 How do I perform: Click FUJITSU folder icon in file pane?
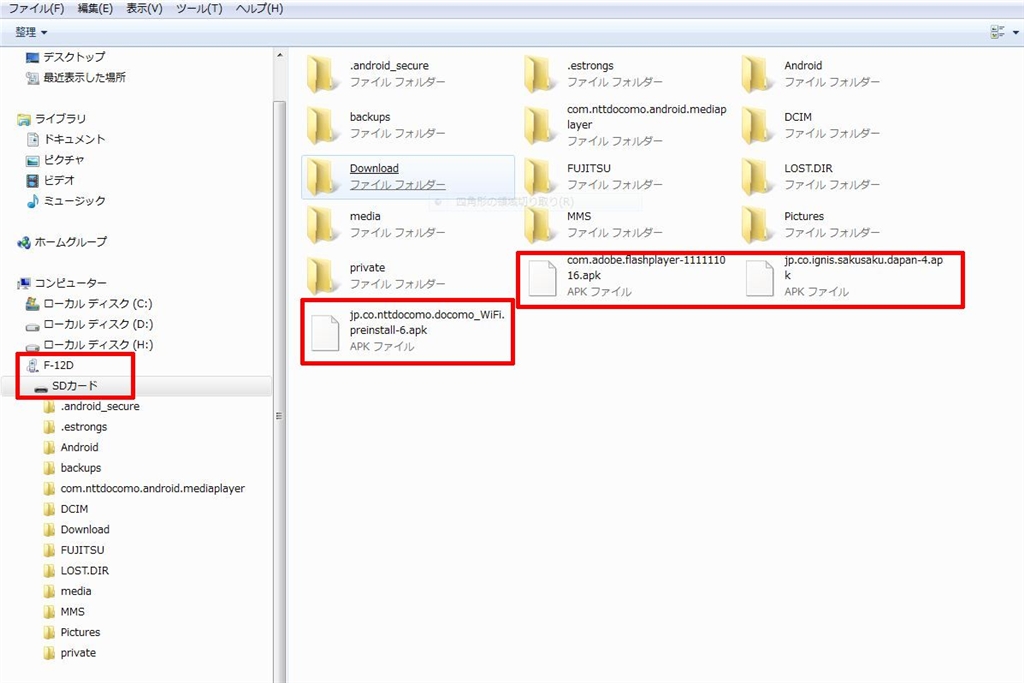[540, 177]
